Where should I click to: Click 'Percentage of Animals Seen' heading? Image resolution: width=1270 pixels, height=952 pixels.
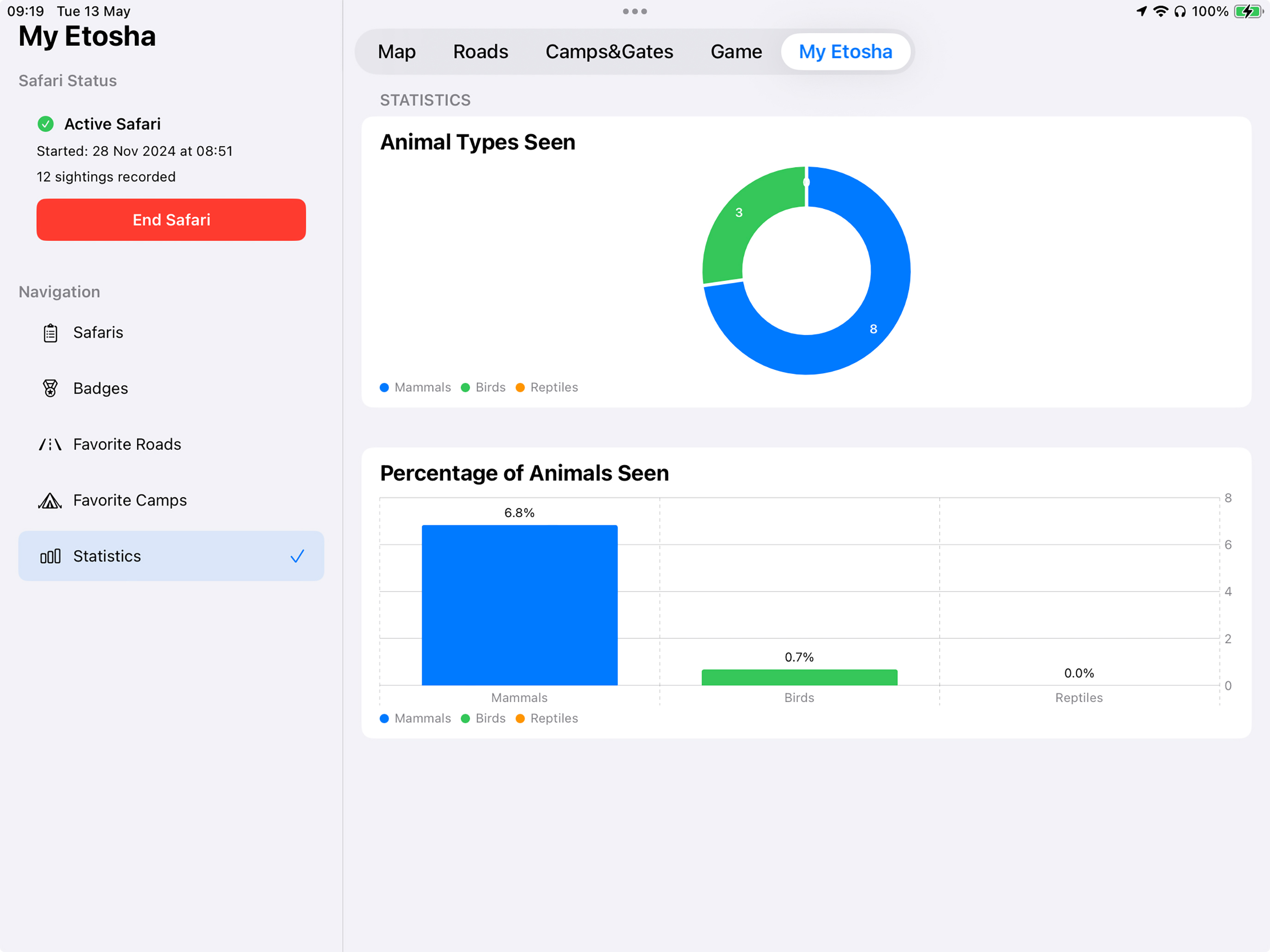tap(525, 473)
